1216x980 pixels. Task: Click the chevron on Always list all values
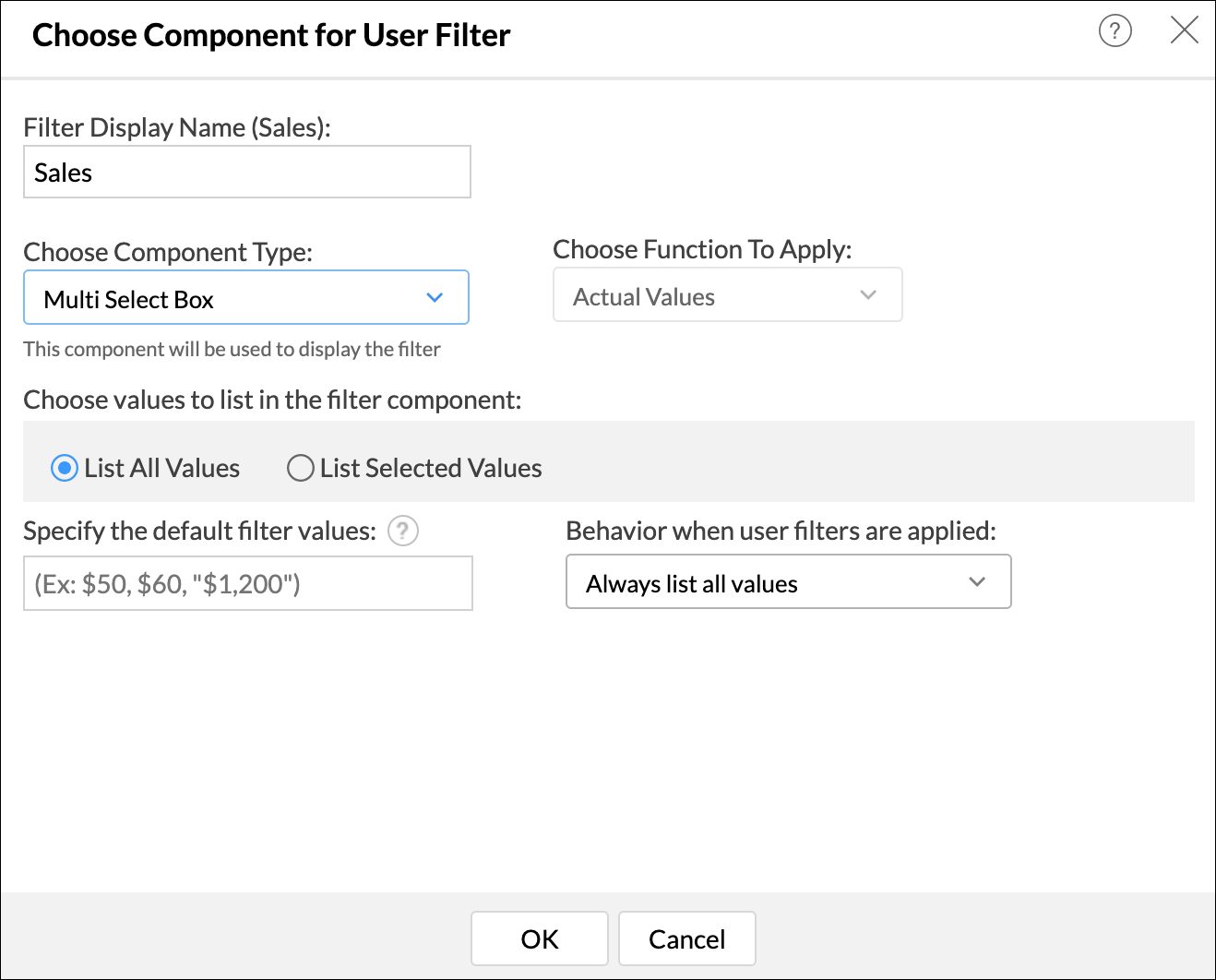[x=976, y=581]
